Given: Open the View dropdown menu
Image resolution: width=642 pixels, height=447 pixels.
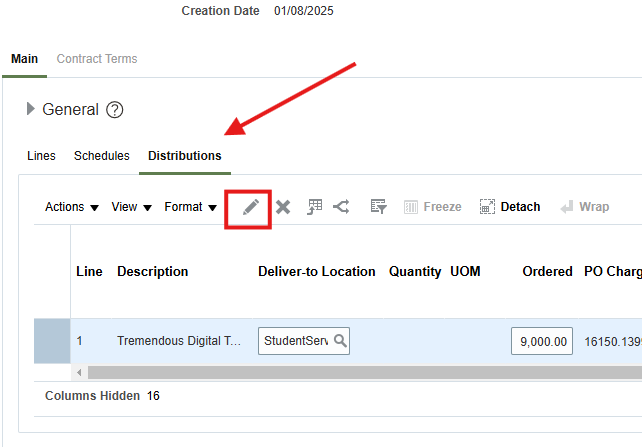Looking at the screenshot, I should [x=131, y=207].
